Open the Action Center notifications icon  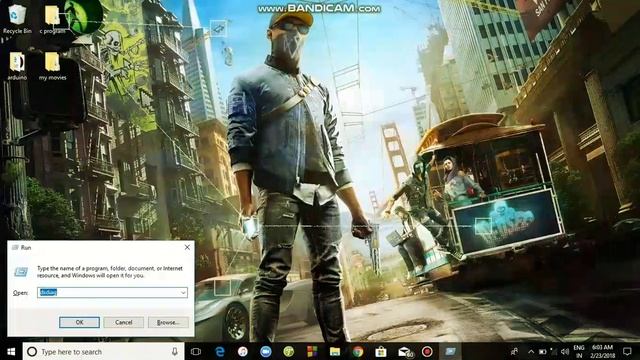coord(628,351)
